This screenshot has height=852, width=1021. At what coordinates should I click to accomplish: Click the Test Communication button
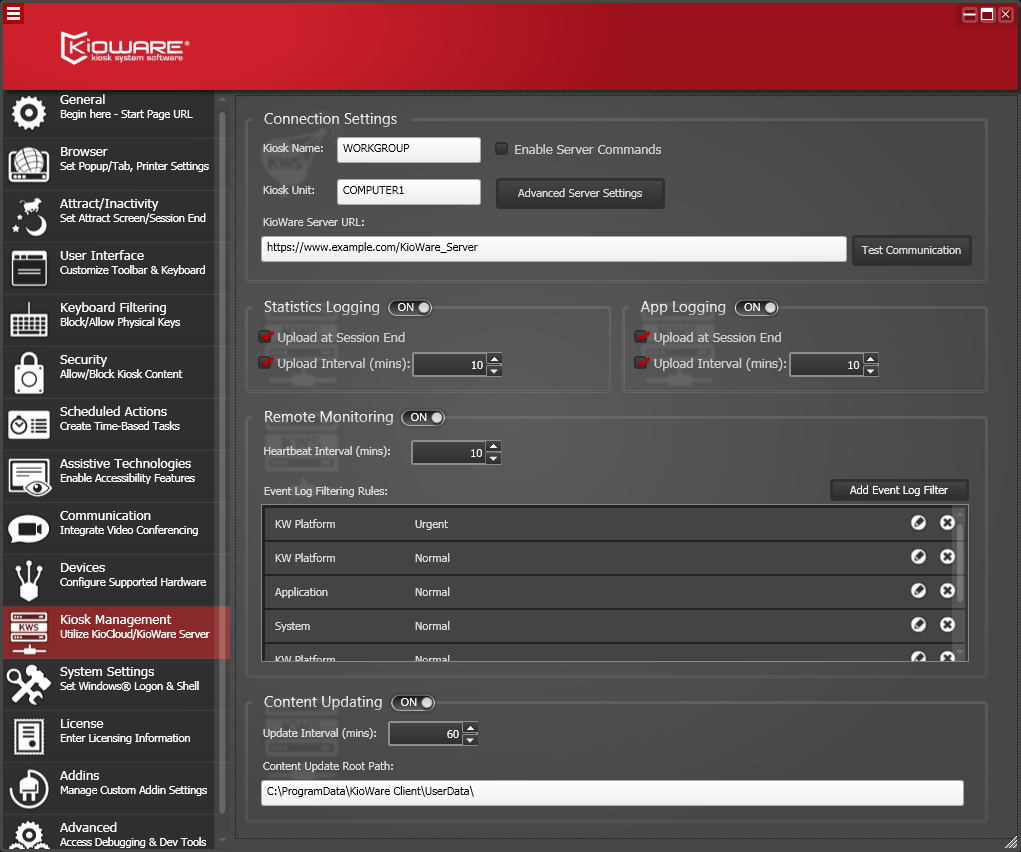pyautogui.click(x=911, y=250)
